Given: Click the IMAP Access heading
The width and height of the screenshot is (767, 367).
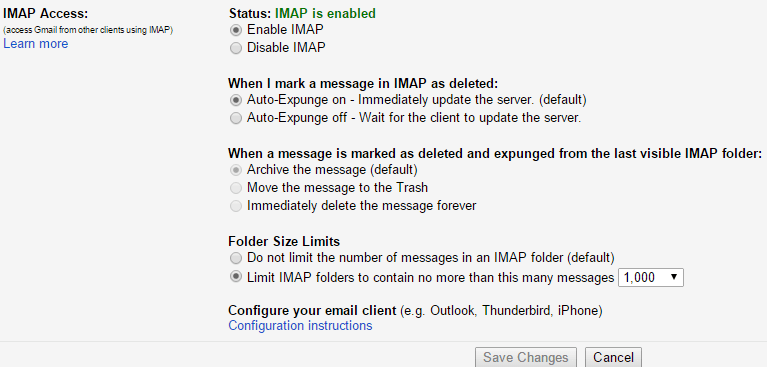Looking at the screenshot, I should (x=45, y=14).
